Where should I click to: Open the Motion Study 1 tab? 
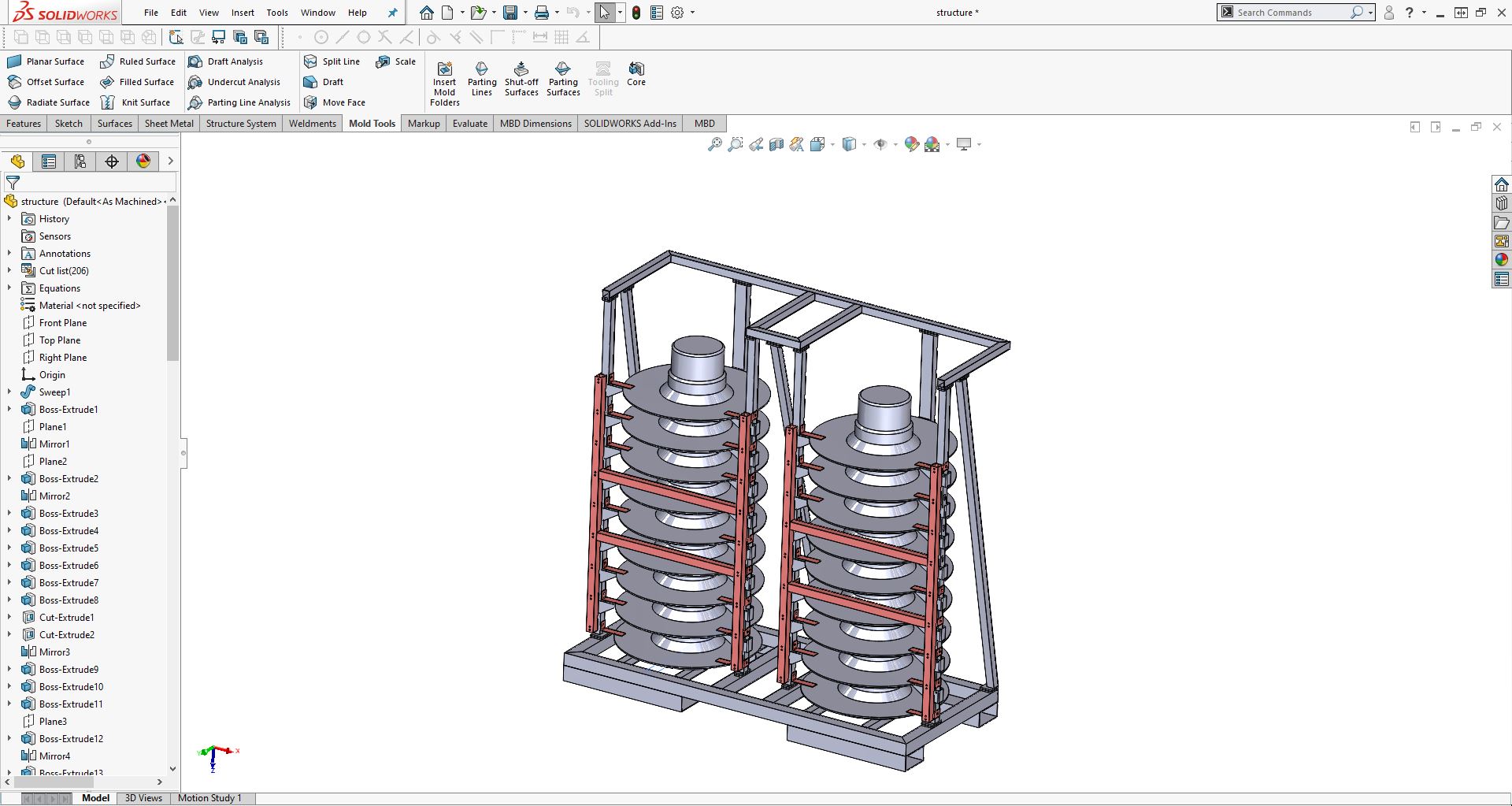(x=209, y=798)
